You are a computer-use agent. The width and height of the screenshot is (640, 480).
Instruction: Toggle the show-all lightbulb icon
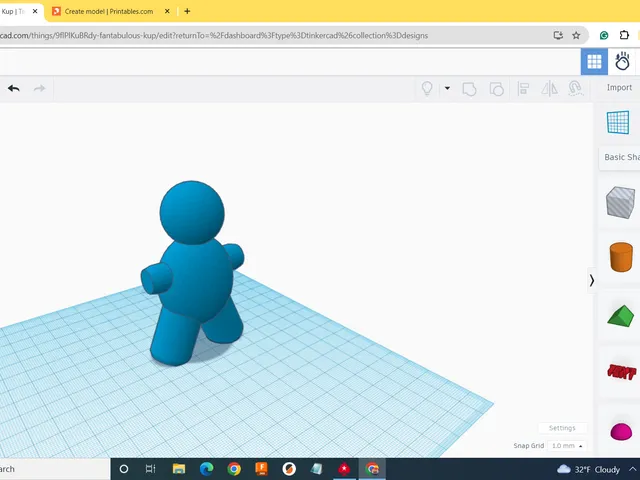[x=427, y=88]
